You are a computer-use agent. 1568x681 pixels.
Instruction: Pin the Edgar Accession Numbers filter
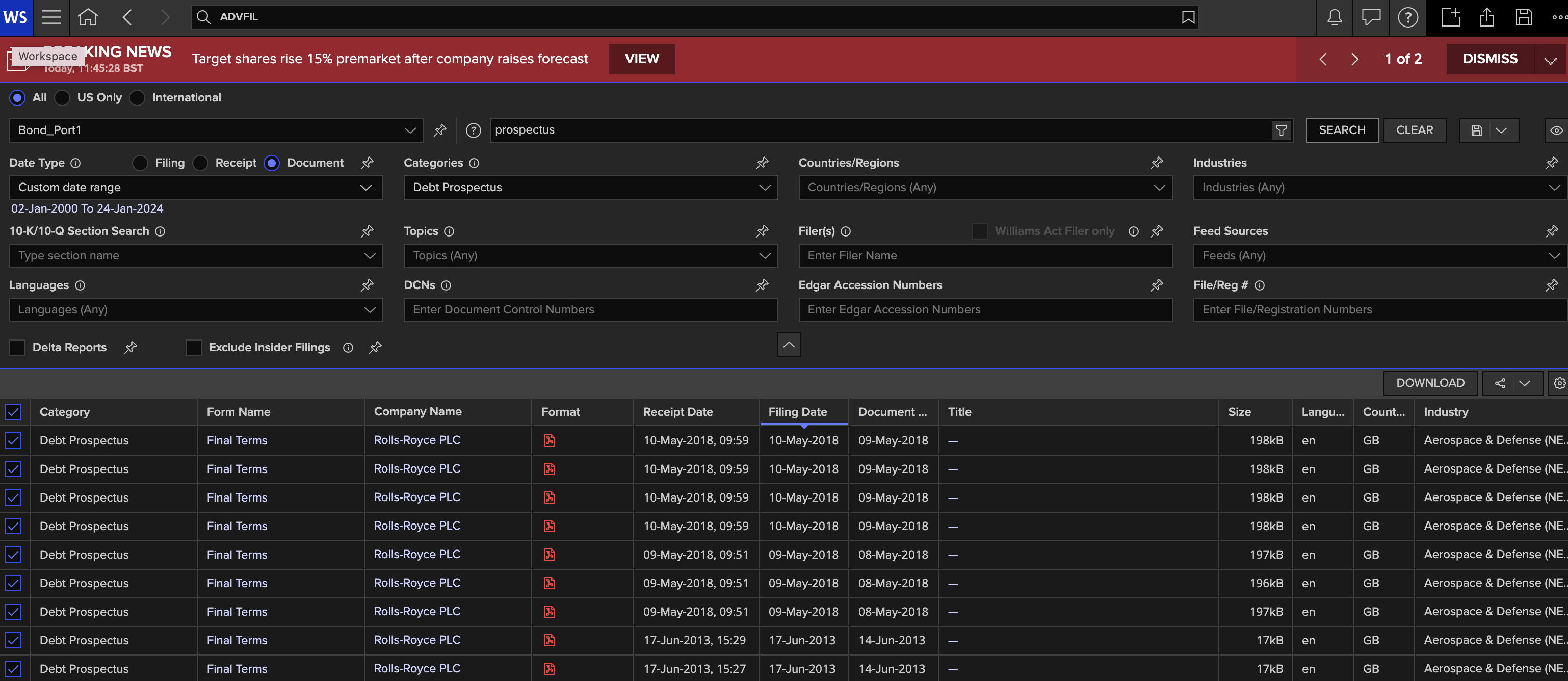tap(1157, 285)
